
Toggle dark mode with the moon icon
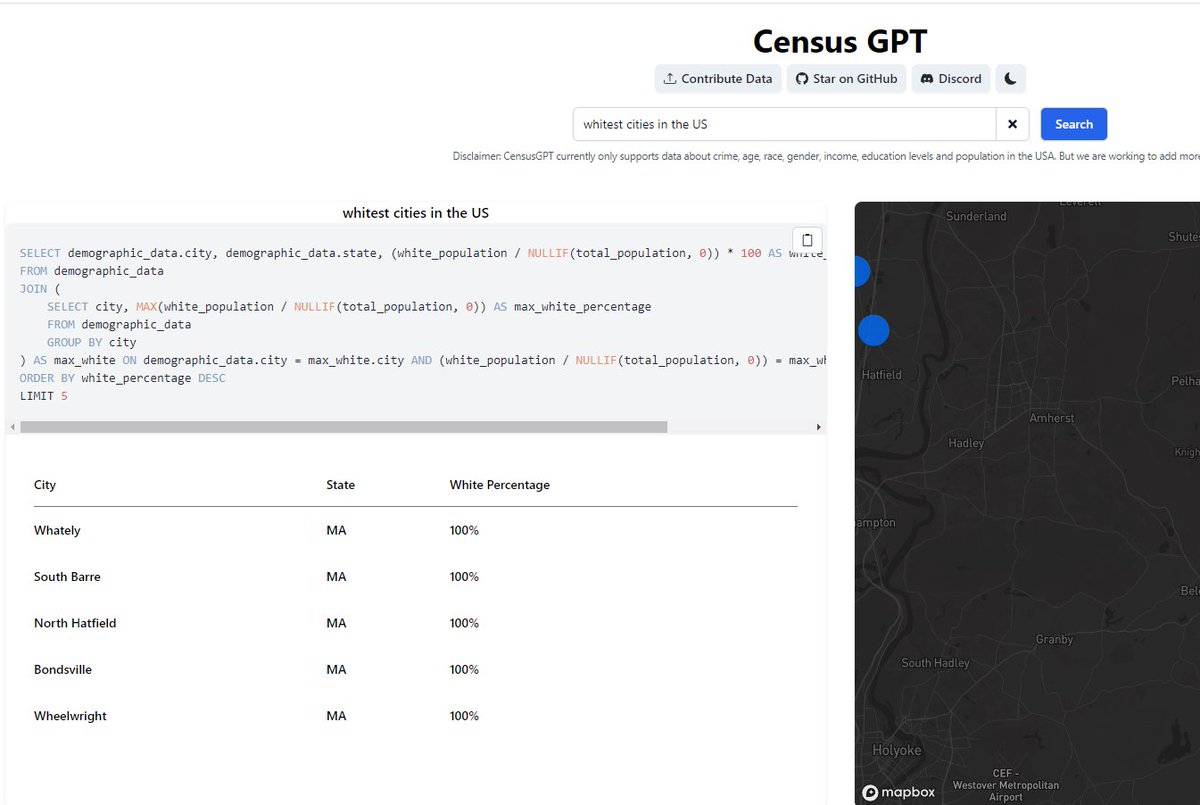(1010, 79)
